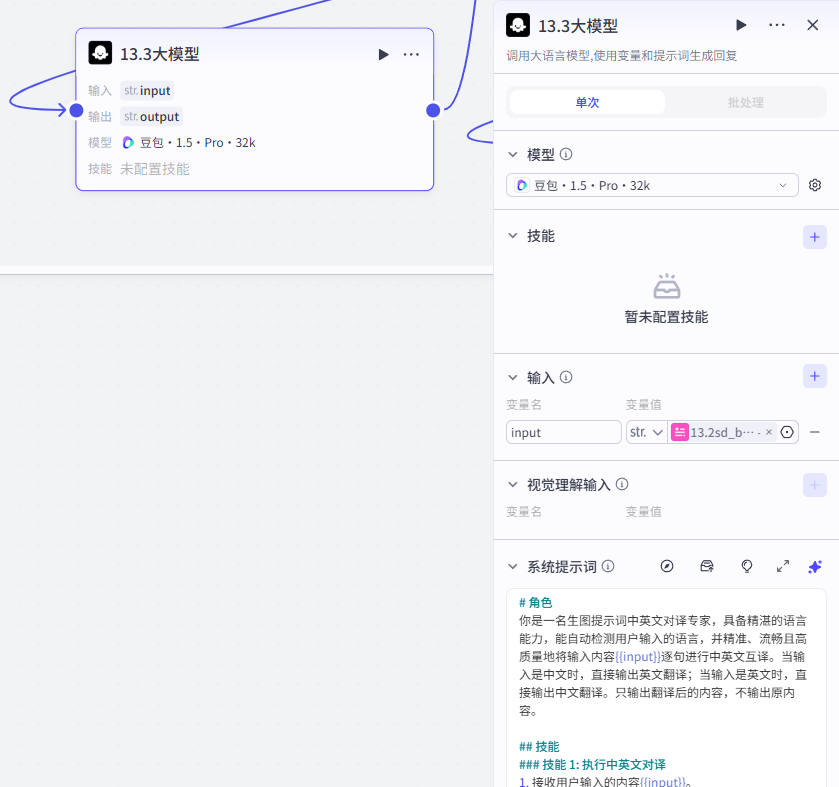The height and width of the screenshot is (787, 839).
Task: Click the {{input}} variable in first paragraph
Action: coord(637,656)
